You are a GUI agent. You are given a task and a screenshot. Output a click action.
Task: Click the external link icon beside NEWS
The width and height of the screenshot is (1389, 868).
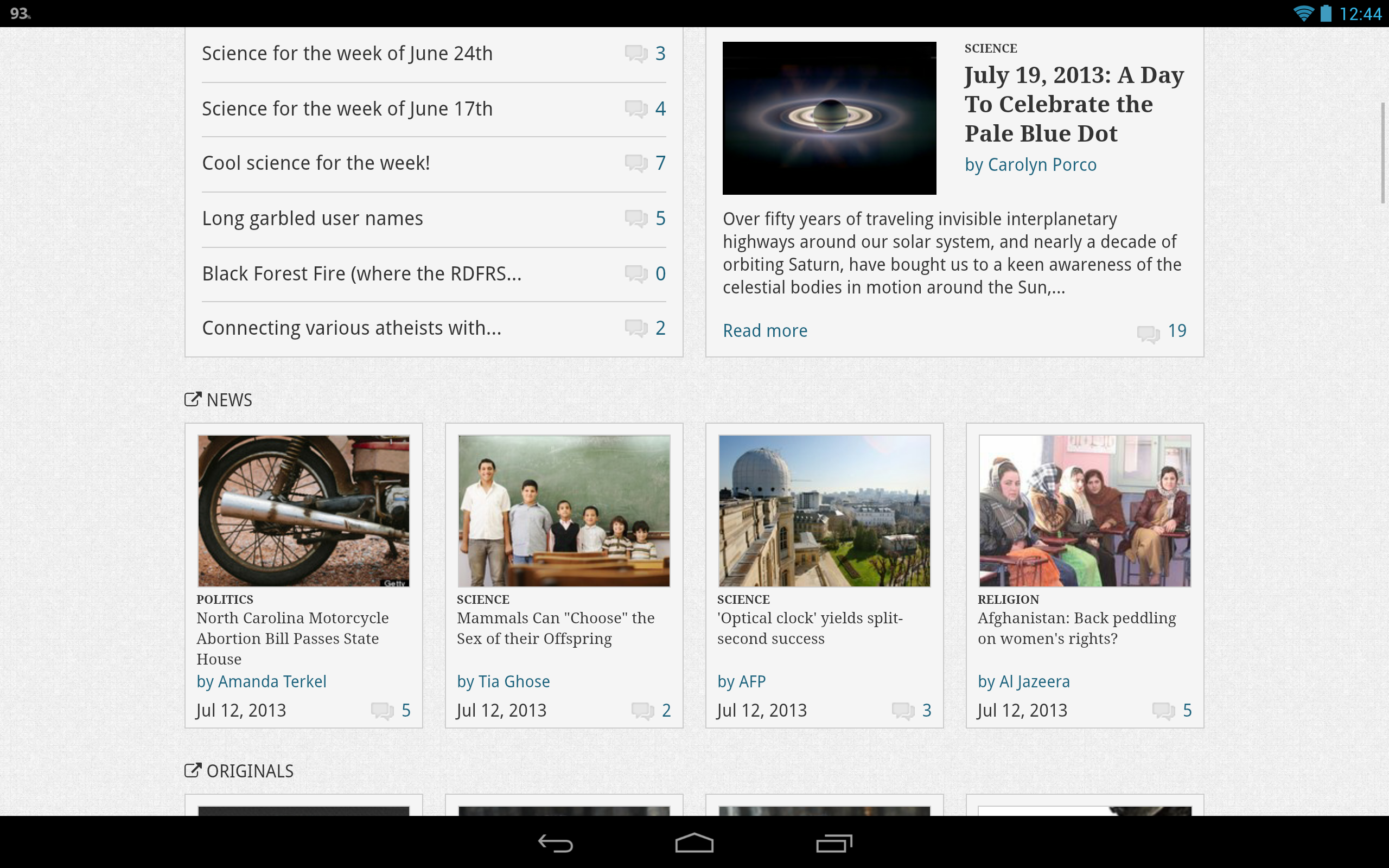click(x=193, y=400)
